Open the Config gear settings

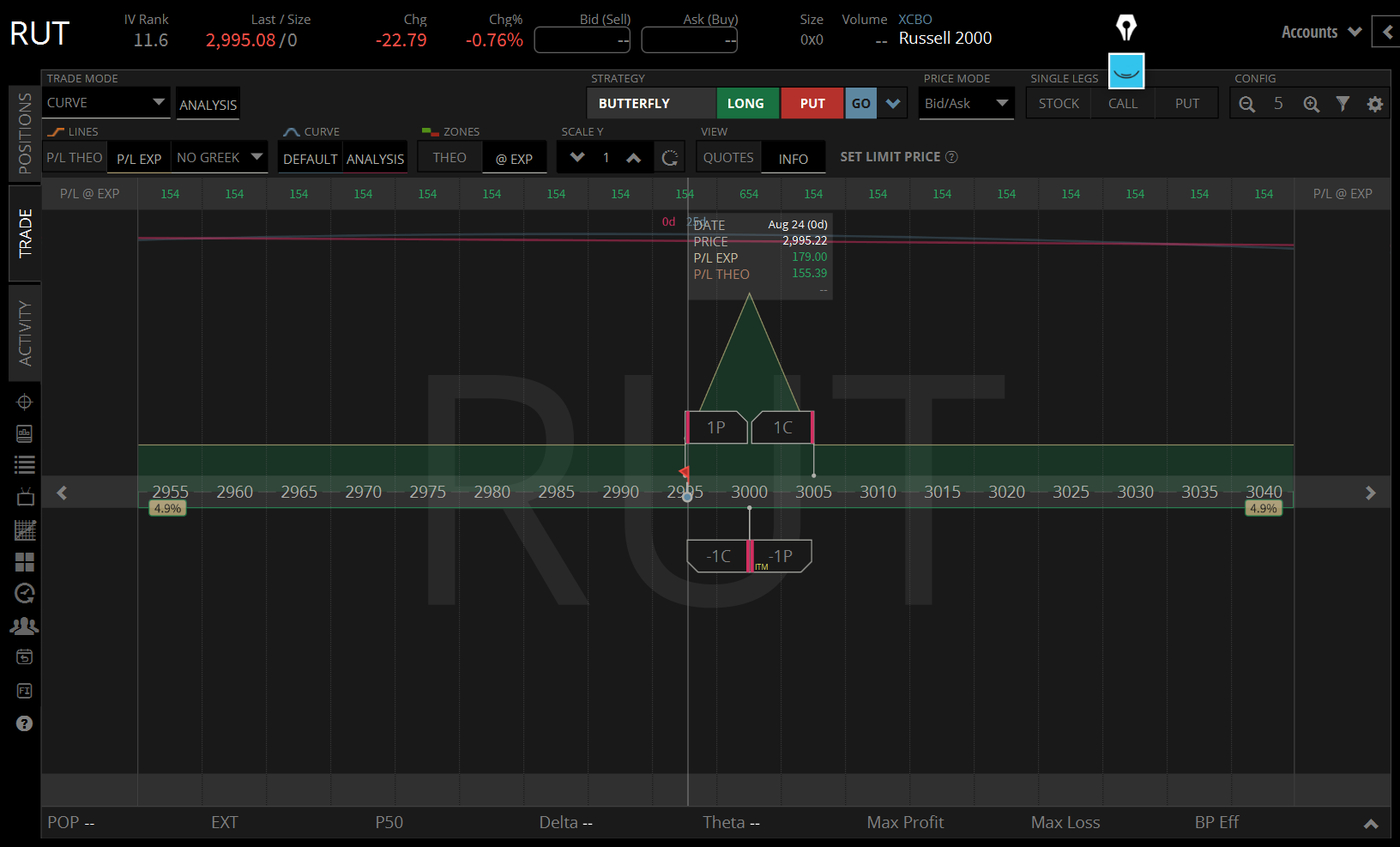[x=1375, y=104]
